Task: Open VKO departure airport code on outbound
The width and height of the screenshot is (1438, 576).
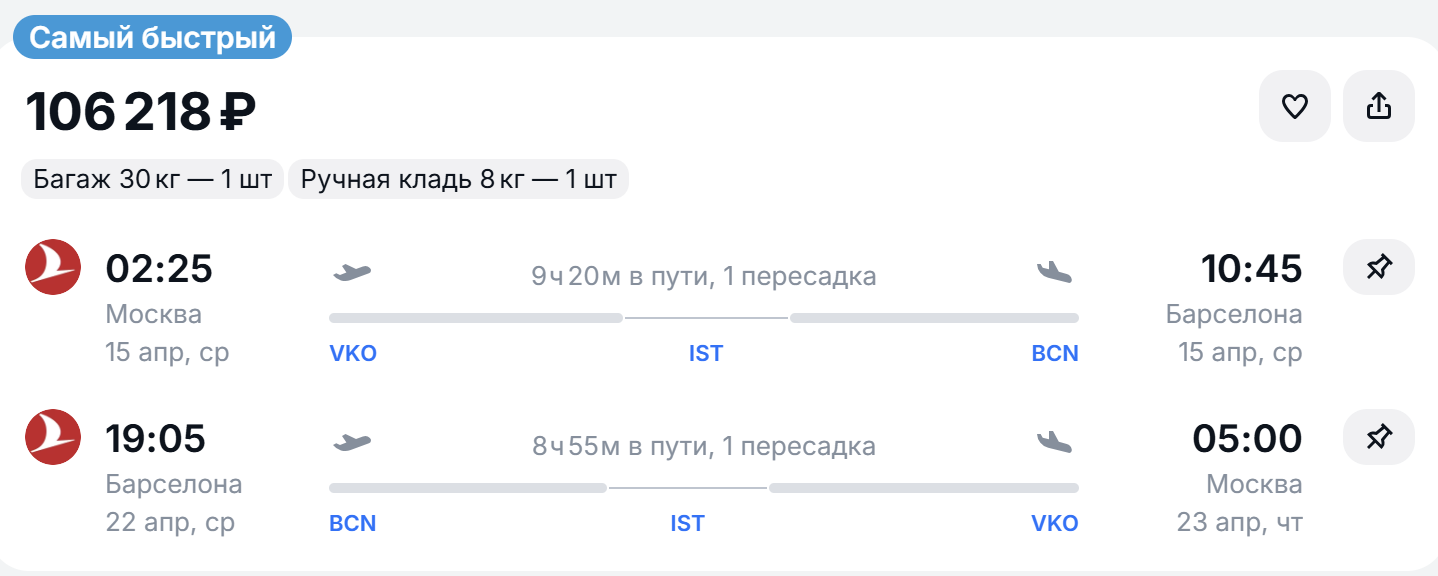Action: pos(353,353)
